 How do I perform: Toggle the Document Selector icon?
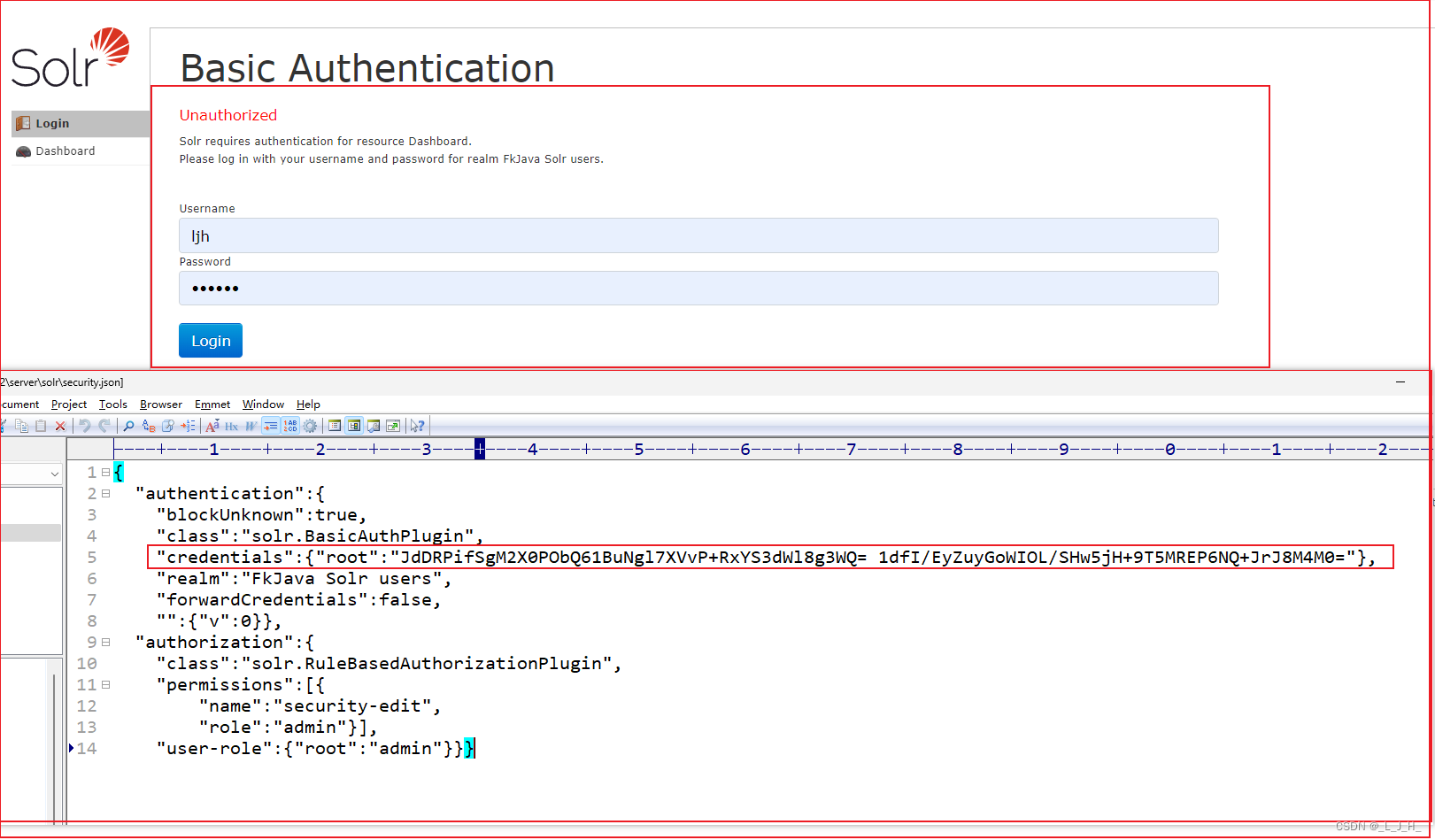(354, 426)
